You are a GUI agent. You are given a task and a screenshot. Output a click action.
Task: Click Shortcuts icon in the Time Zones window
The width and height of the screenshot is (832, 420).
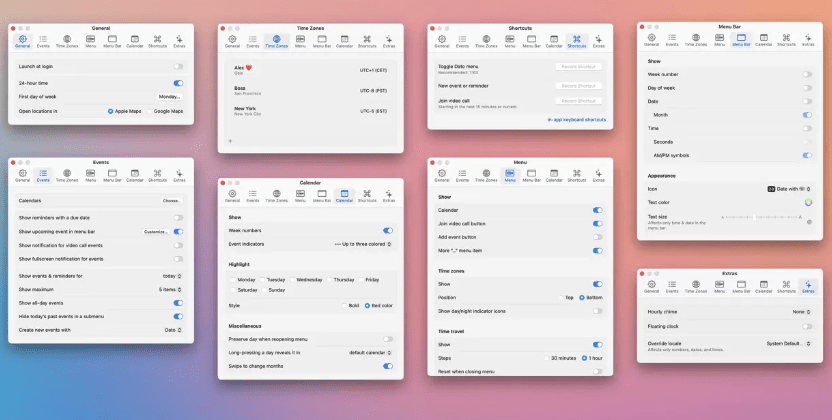point(367,41)
